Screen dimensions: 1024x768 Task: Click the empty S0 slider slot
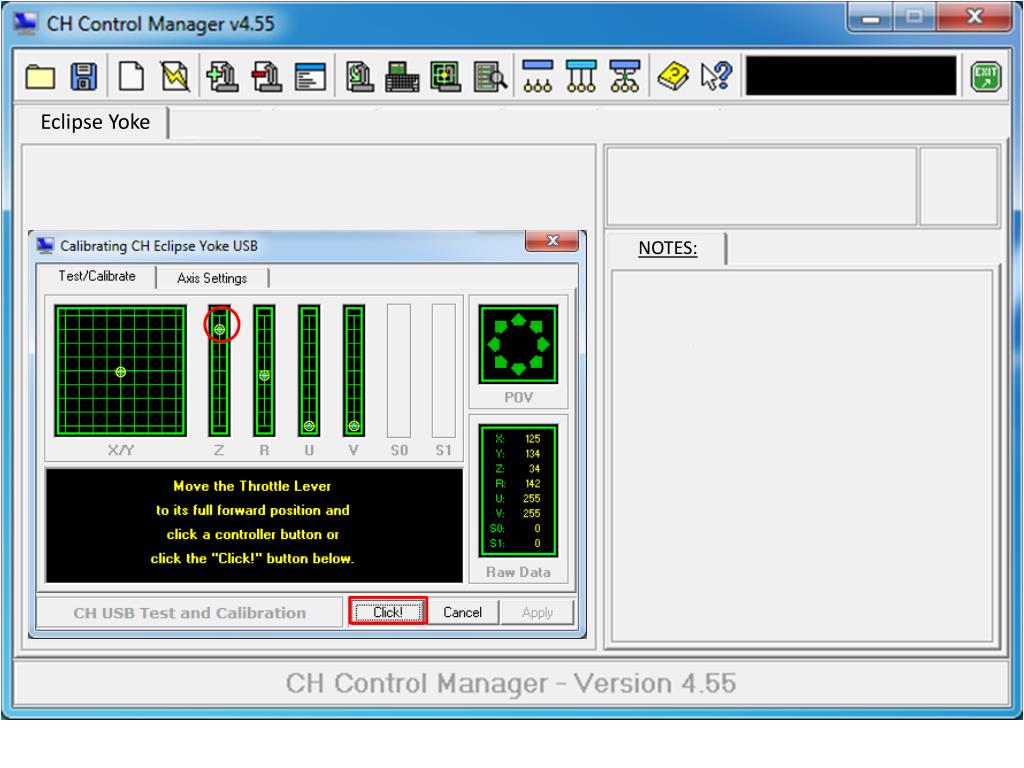pyautogui.click(x=399, y=370)
